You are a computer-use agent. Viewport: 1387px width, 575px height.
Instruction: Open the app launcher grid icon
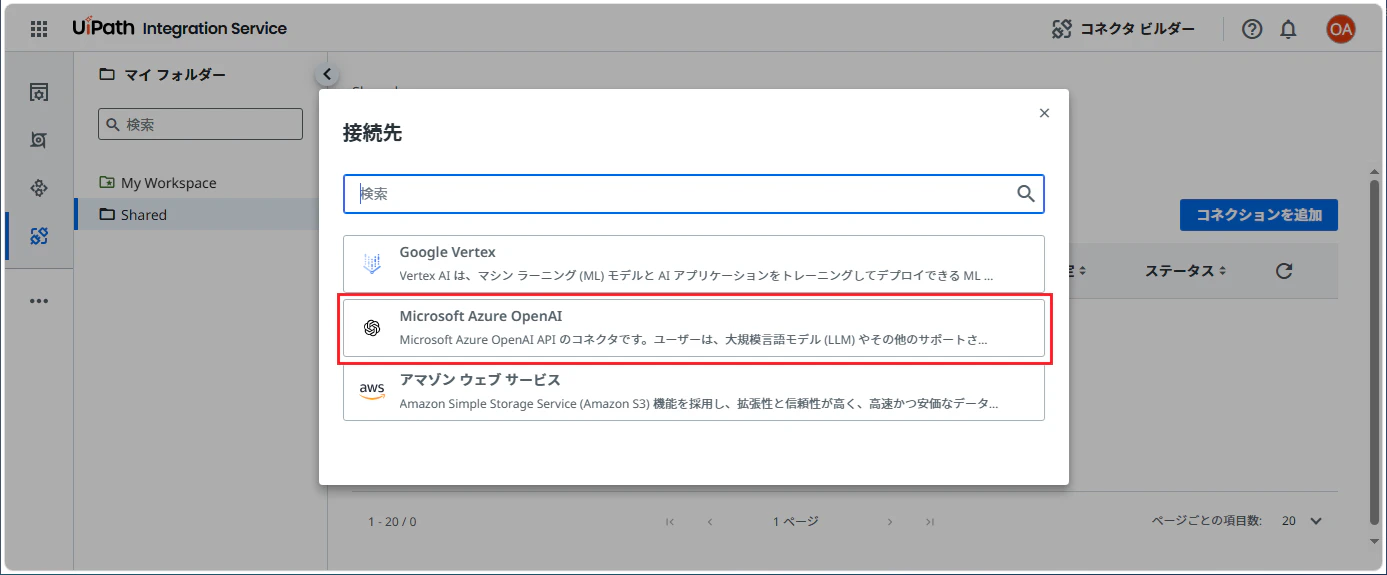tap(39, 29)
